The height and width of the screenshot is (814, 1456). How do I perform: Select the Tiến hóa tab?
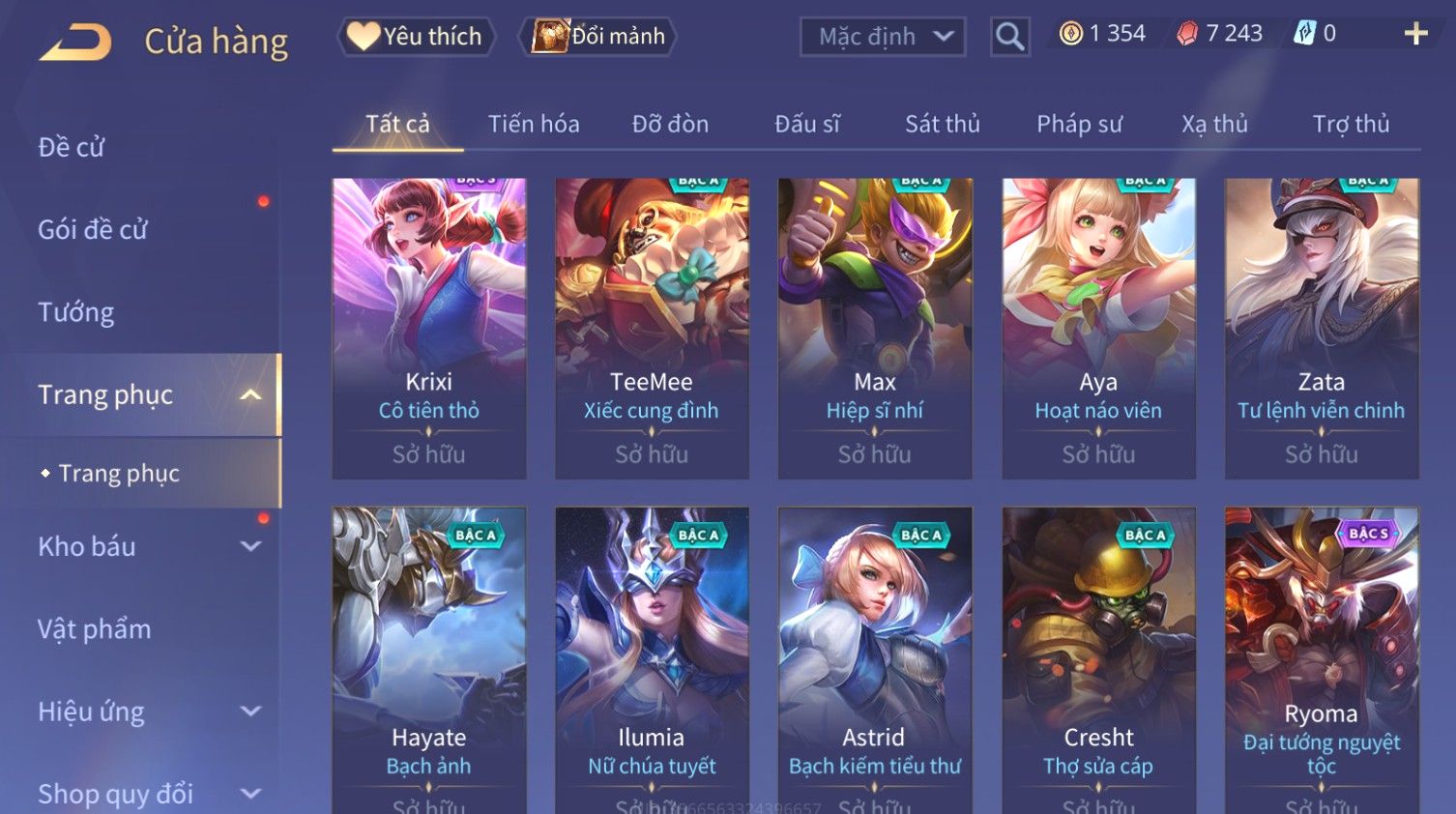534,124
